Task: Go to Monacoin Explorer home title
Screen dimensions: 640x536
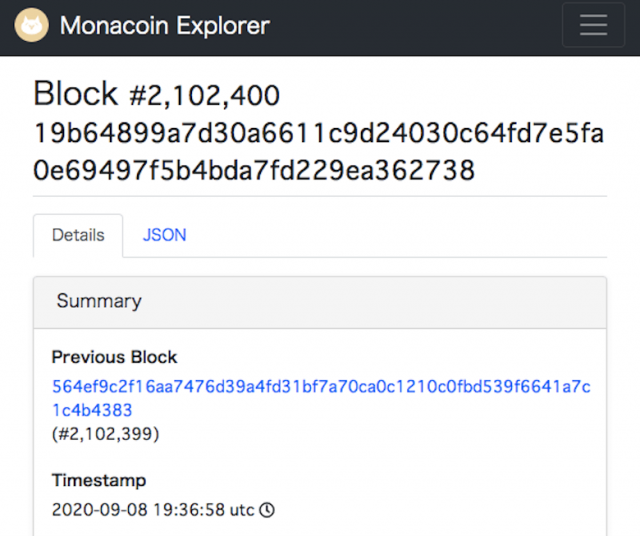Action: 165,26
